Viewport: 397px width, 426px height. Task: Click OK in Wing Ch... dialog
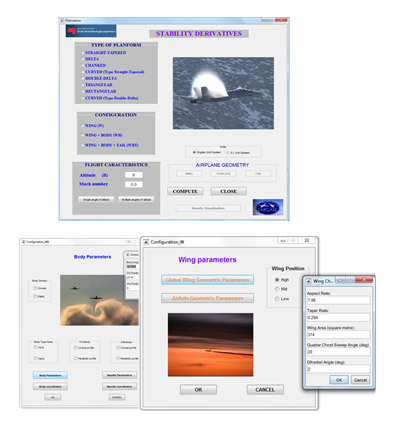pyautogui.click(x=339, y=380)
